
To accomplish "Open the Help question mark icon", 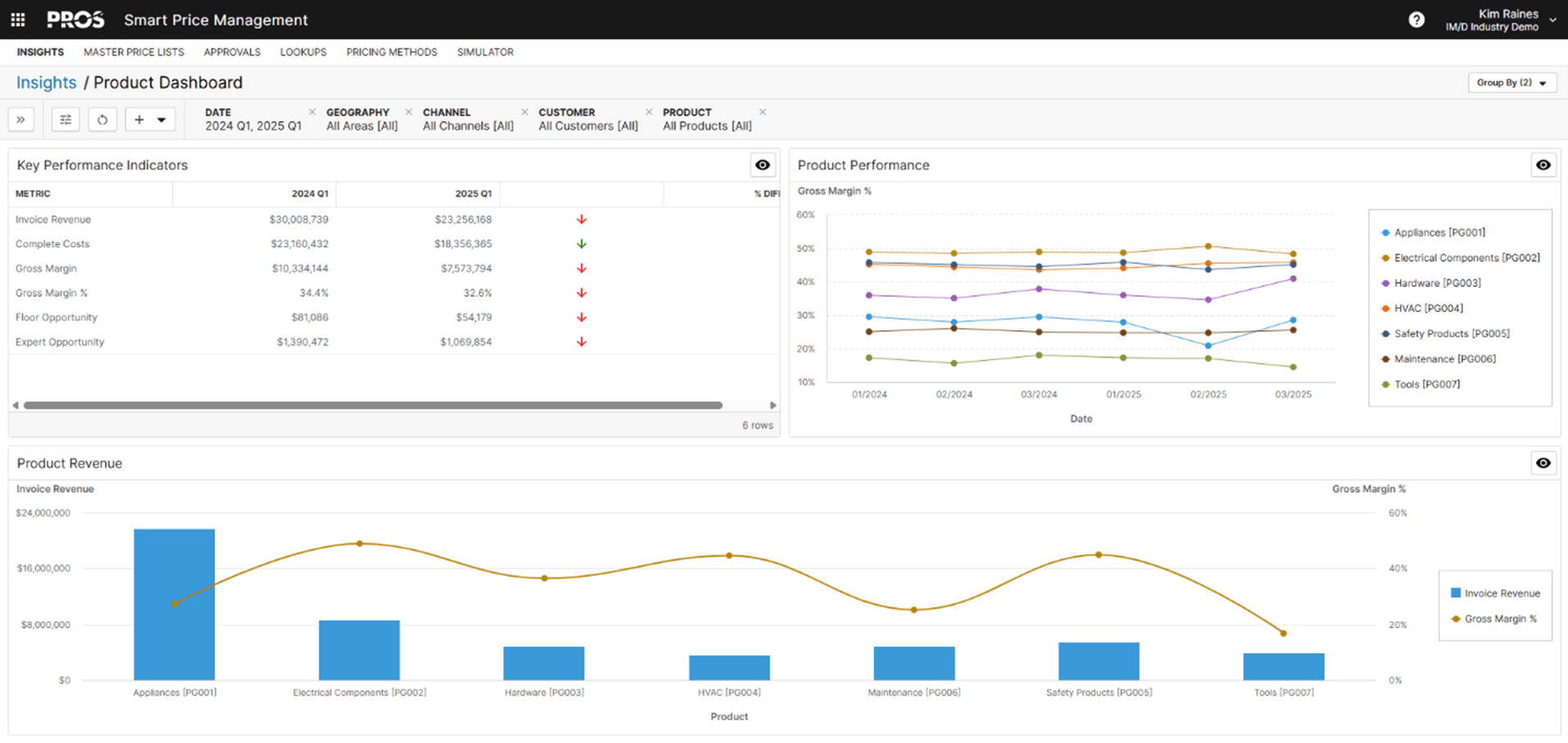I will (x=1416, y=19).
